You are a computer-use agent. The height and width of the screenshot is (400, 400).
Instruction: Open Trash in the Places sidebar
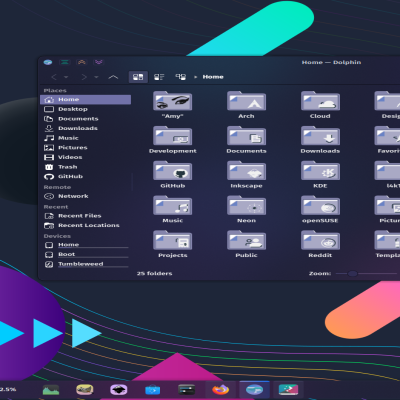coord(86,167)
